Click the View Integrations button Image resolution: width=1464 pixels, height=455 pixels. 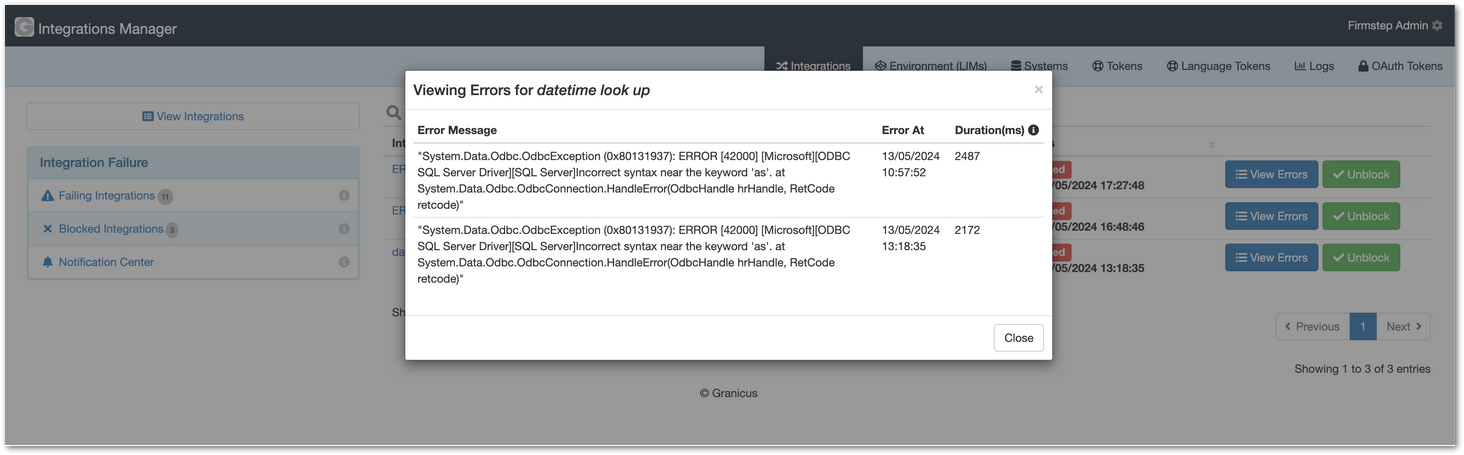tap(193, 116)
